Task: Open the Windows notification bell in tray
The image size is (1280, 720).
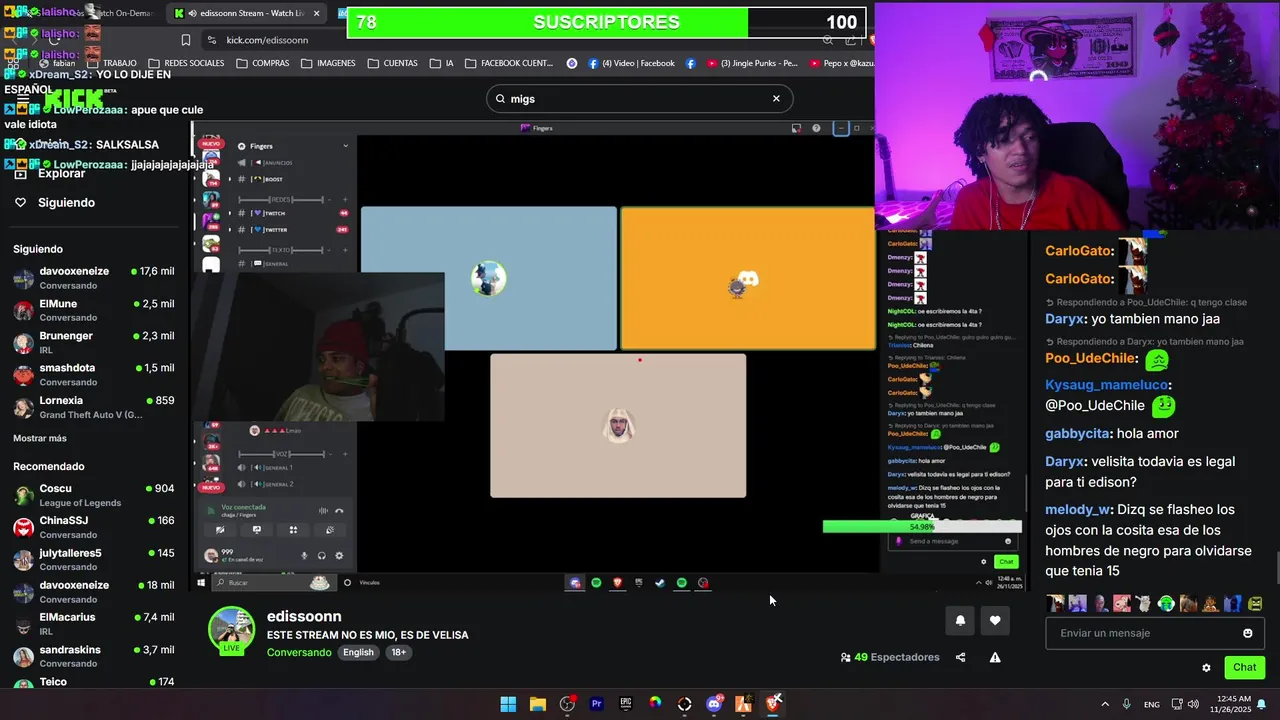Action: 1262,704
